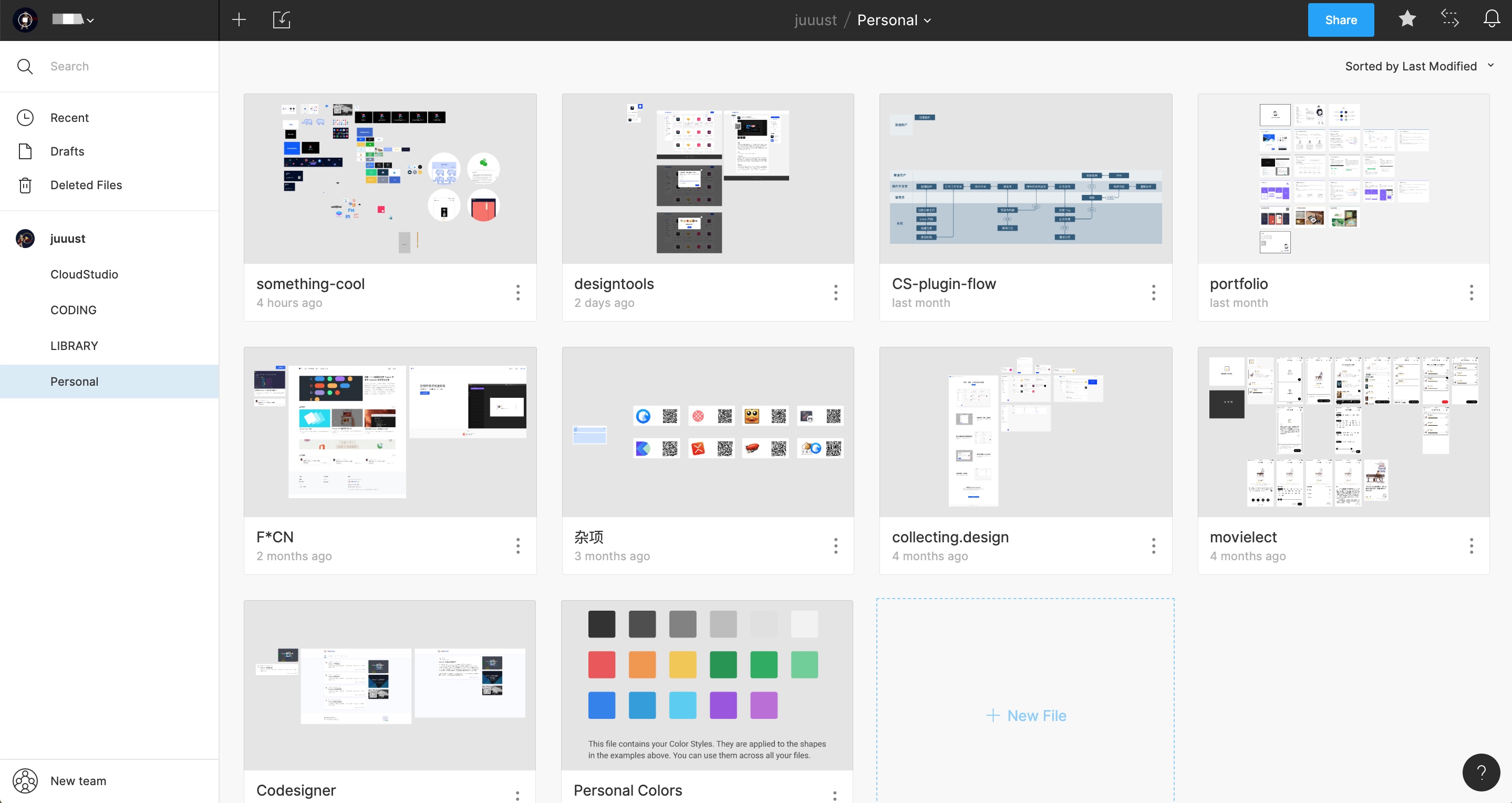Open options menu for something-cool
This screenshot has width=1512, height=803.
click(x=517, y=292)
